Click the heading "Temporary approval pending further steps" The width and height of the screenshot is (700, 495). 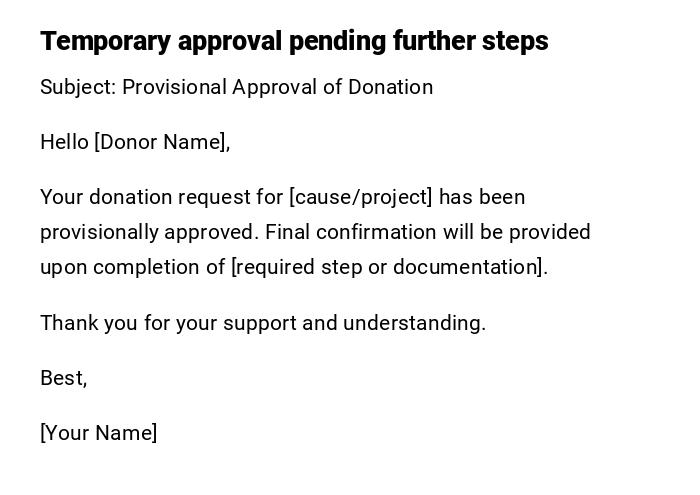coord(294,41)
